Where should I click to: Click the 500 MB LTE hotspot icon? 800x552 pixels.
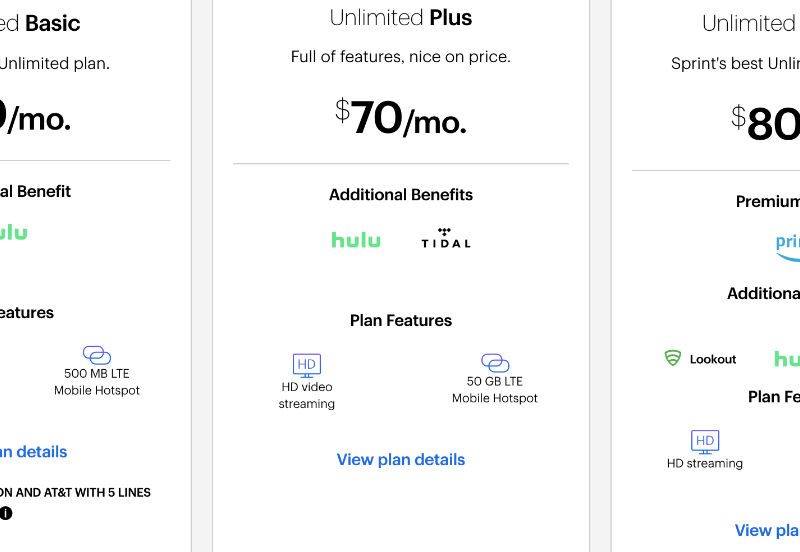coord(96,355)
